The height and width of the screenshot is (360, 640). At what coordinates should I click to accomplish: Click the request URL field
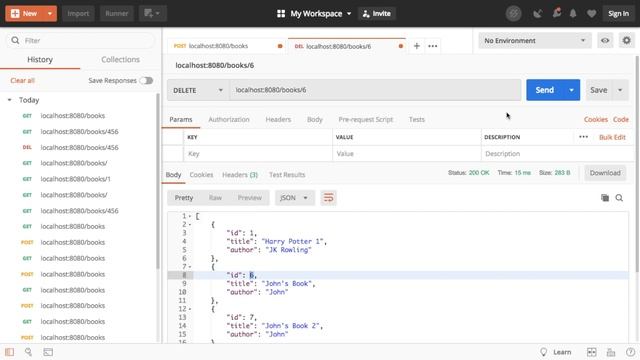click(x=375, y=90)
